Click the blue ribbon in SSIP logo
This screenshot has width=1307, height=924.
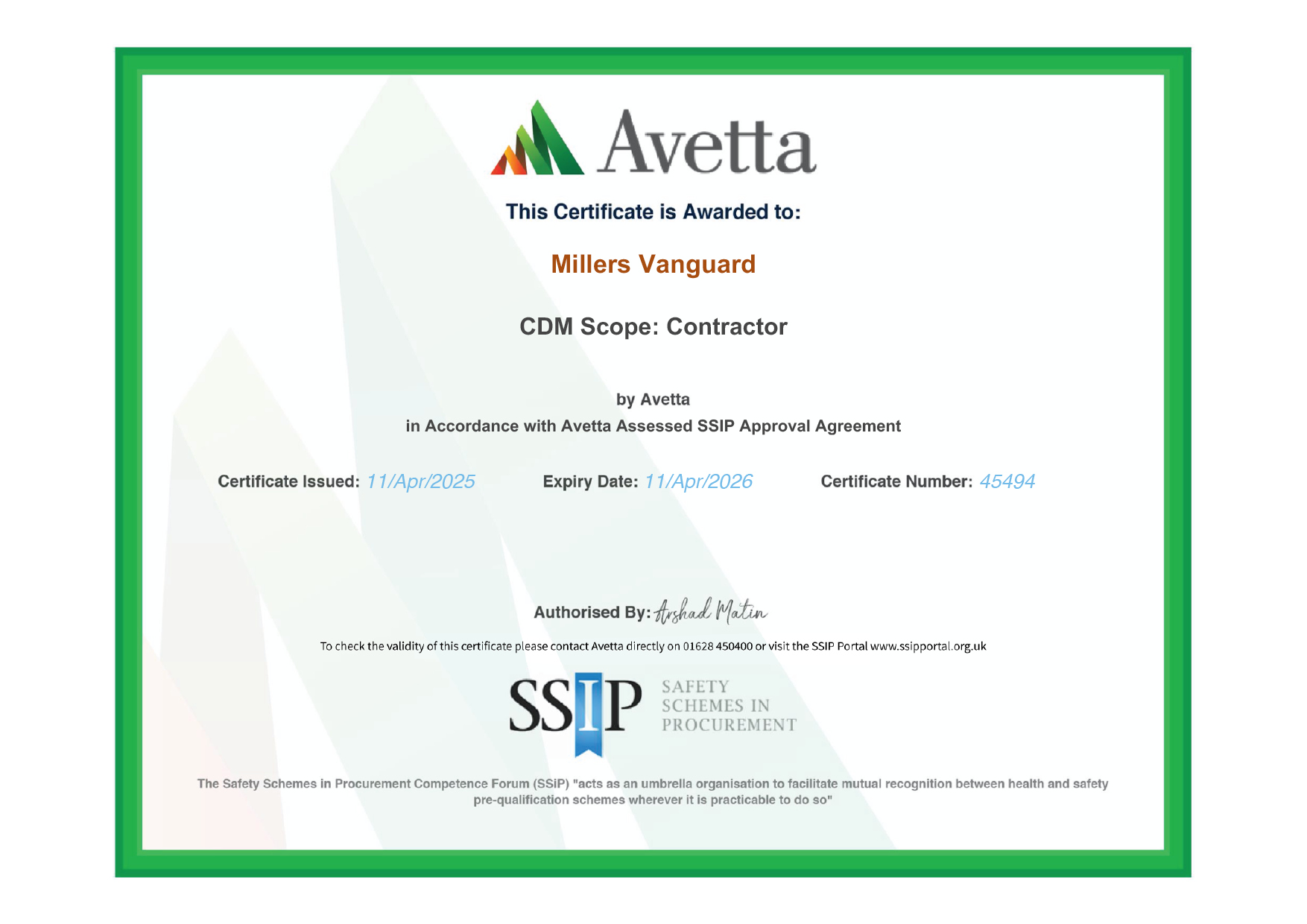pos(589,714)
